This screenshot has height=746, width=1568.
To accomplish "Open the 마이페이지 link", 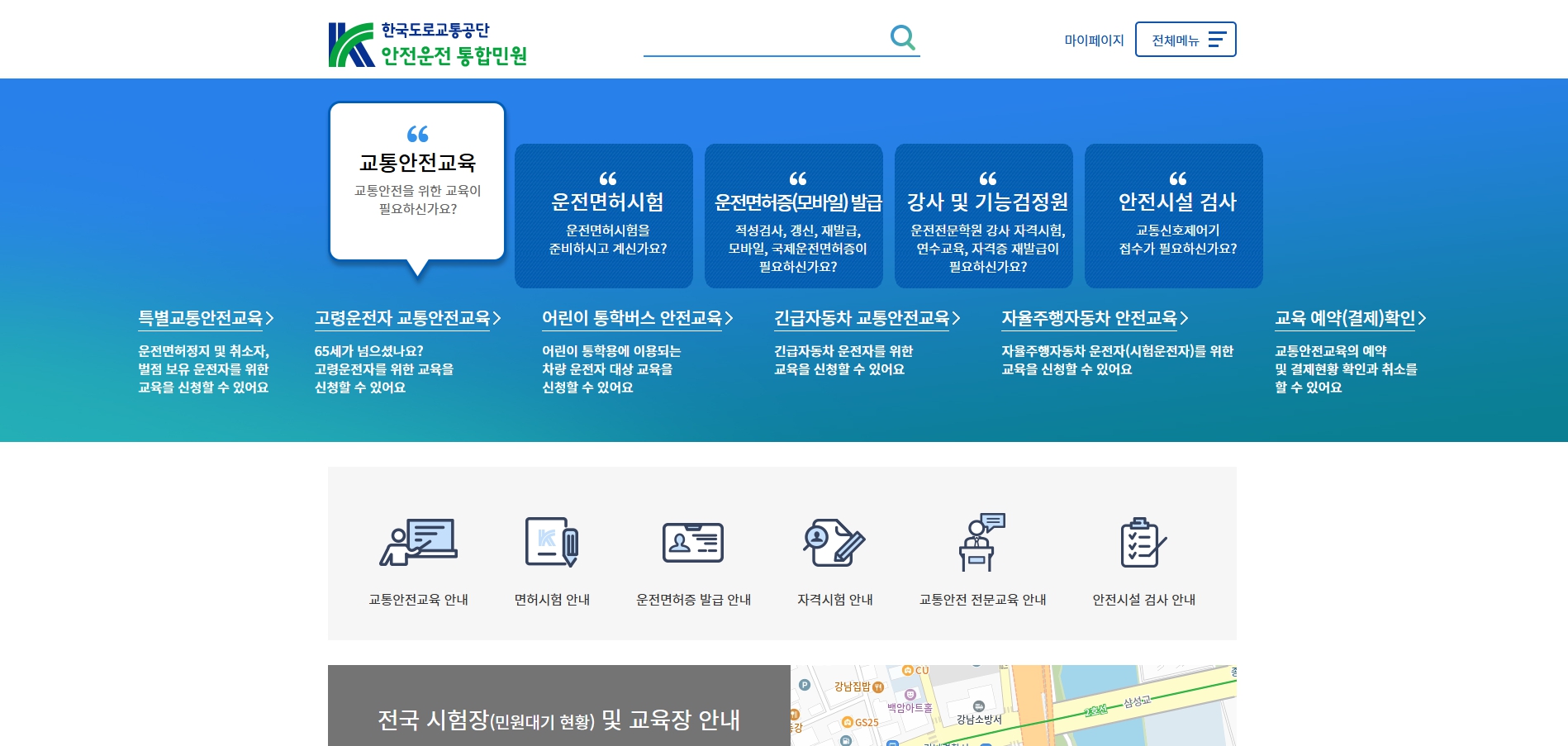I will (x=1094, y=40).
